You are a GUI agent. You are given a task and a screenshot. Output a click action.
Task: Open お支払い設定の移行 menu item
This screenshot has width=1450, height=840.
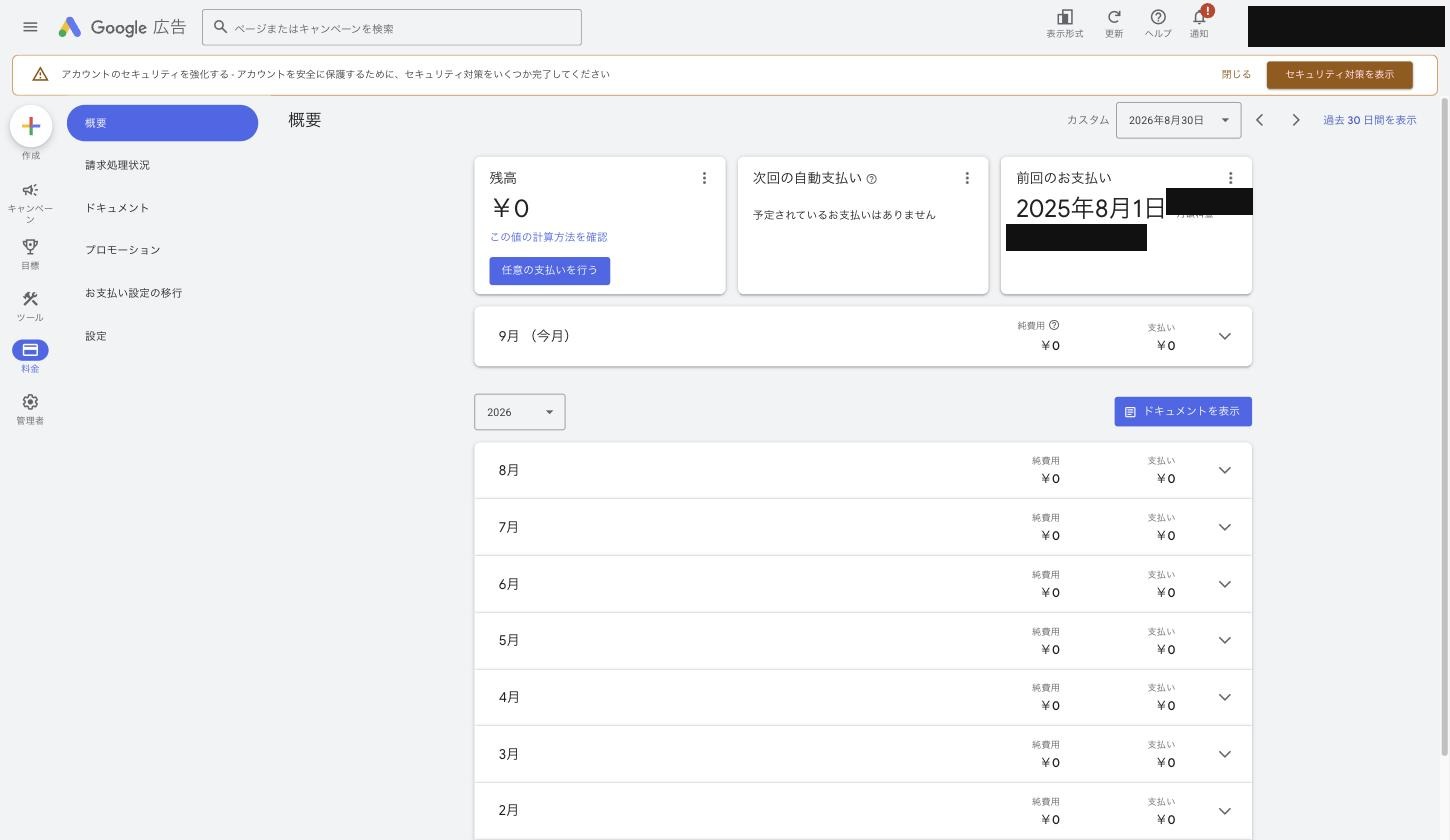133,293
